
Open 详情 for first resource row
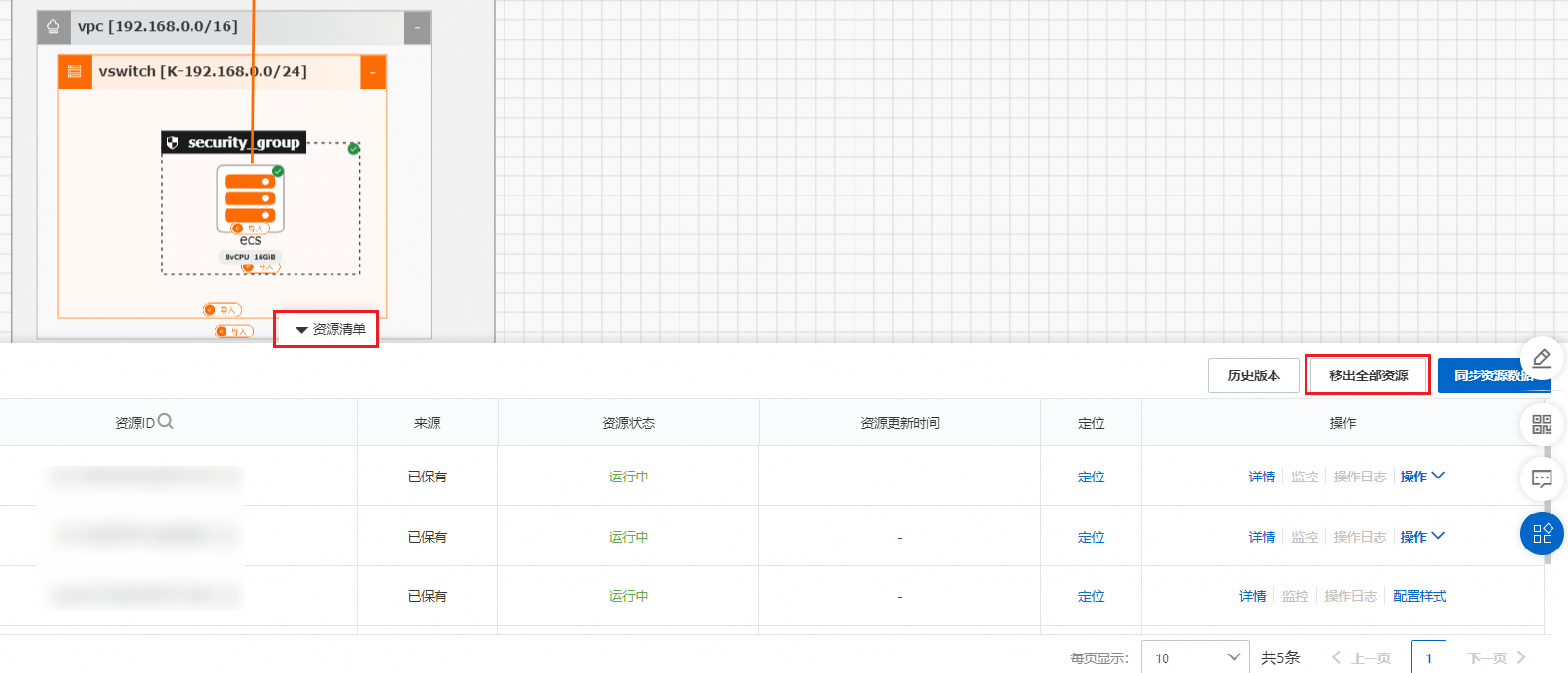[1262, 477]
